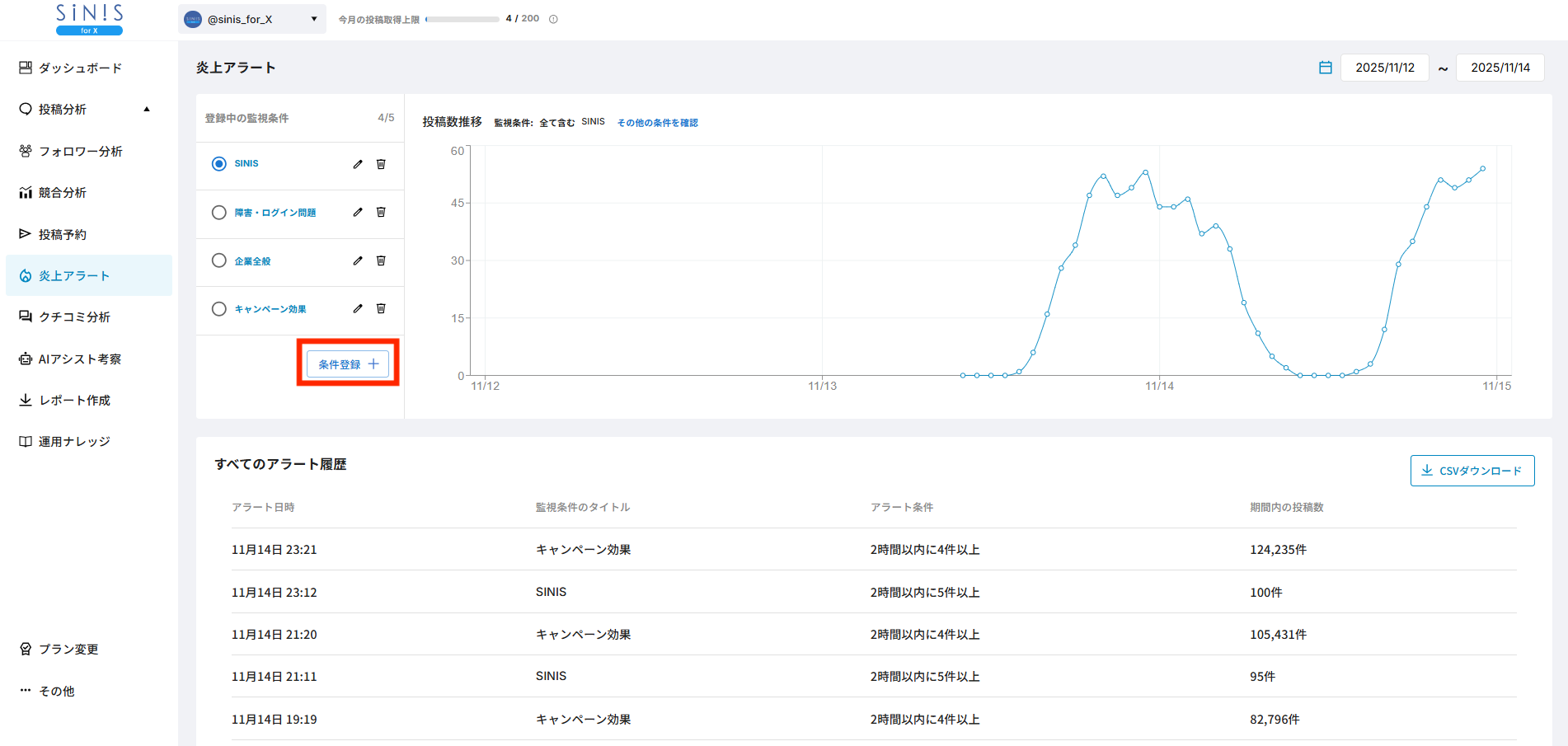Click the info icon next to 4 / 200
The height and width of the screenshot is (746, 1568).
click(x=553, y=19)
